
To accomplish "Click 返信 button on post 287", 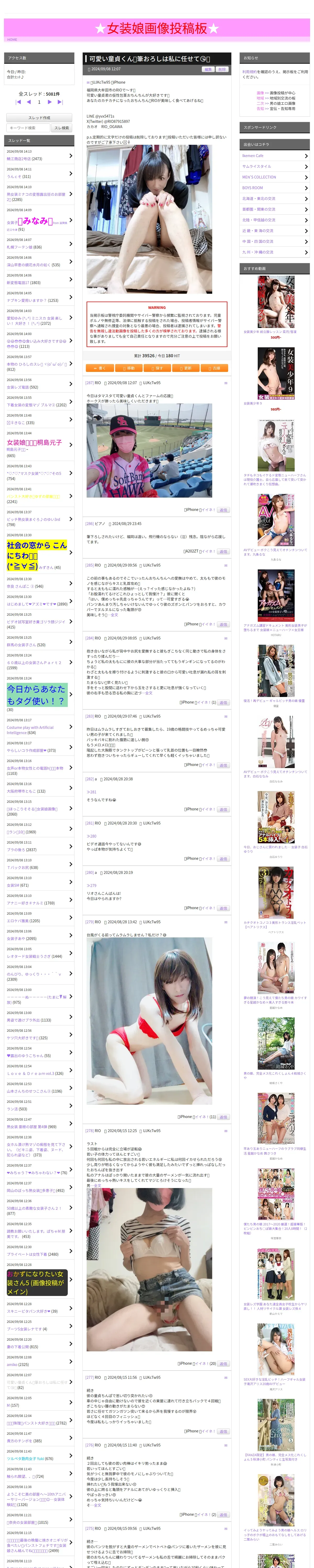I will (x=223, y=510).
